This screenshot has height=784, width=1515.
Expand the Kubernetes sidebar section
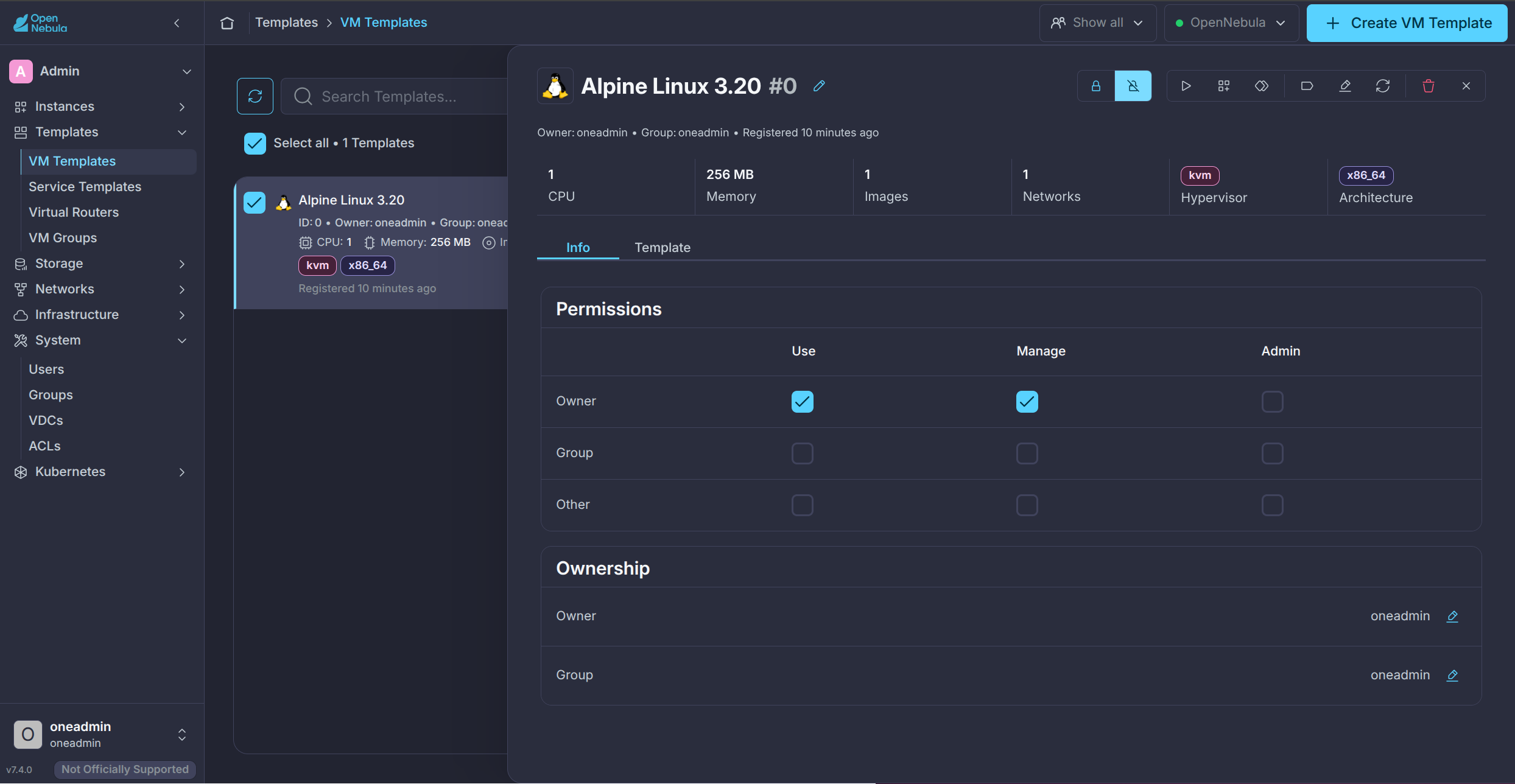click(x=102, y=472)
